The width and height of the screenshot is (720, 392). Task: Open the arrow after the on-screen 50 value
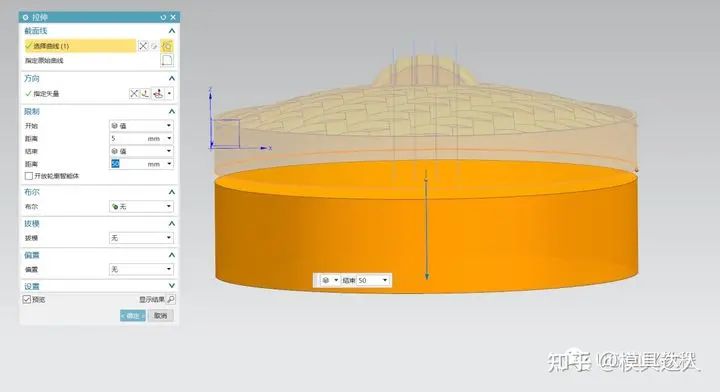click(x=385, y=280)
